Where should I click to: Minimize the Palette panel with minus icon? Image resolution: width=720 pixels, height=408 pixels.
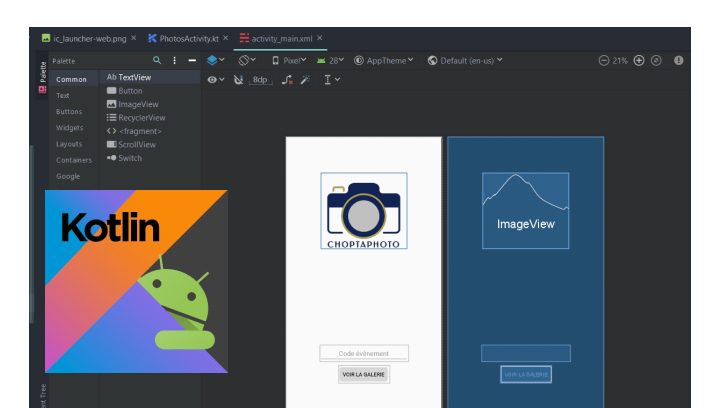(x=192, y=60)
